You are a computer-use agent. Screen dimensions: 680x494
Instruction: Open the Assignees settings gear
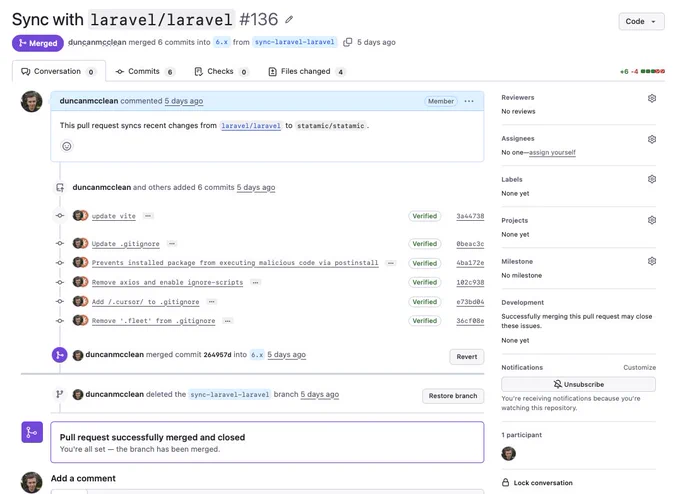(x=652, y=139)
